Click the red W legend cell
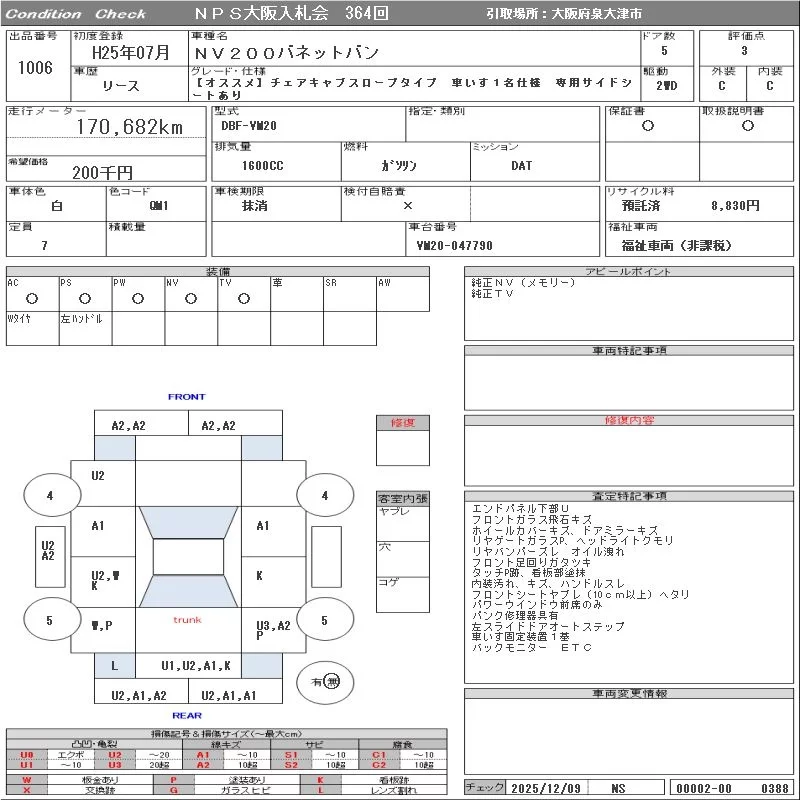The image size is (800, 800). pyautogui.click(x=27, y=779)
